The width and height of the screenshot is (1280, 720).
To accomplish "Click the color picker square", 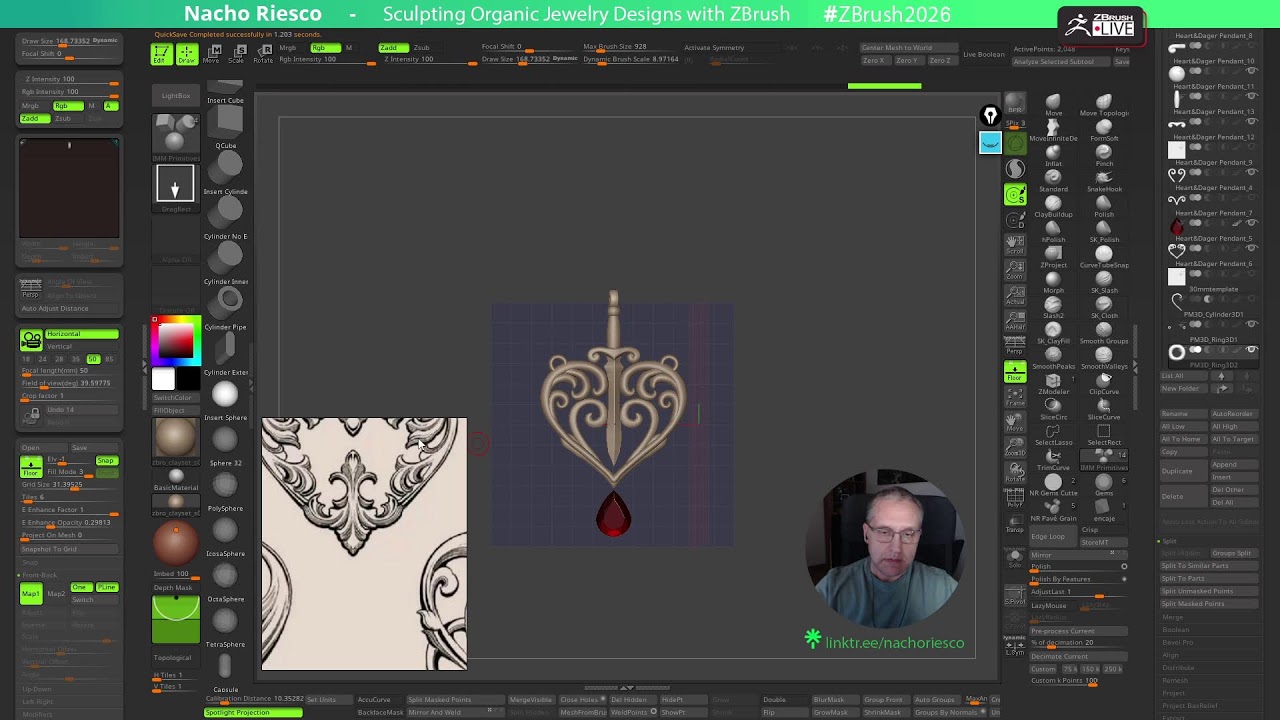I will point(176,340).
